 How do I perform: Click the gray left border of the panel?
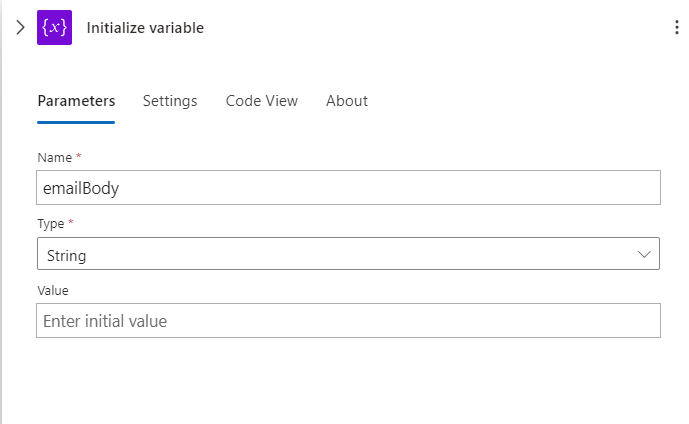2,250
